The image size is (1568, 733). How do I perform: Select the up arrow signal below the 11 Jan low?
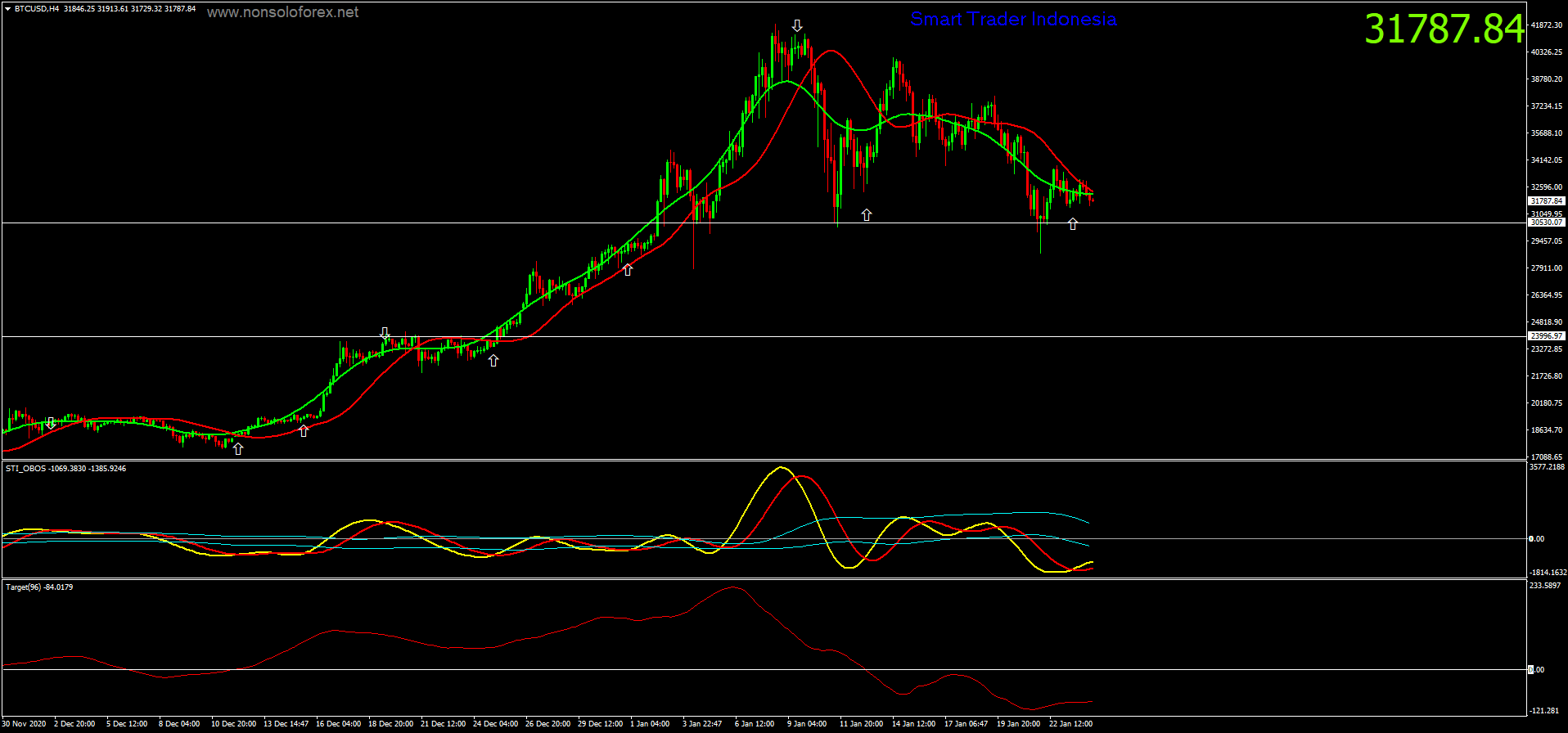[x=867, y=215]
